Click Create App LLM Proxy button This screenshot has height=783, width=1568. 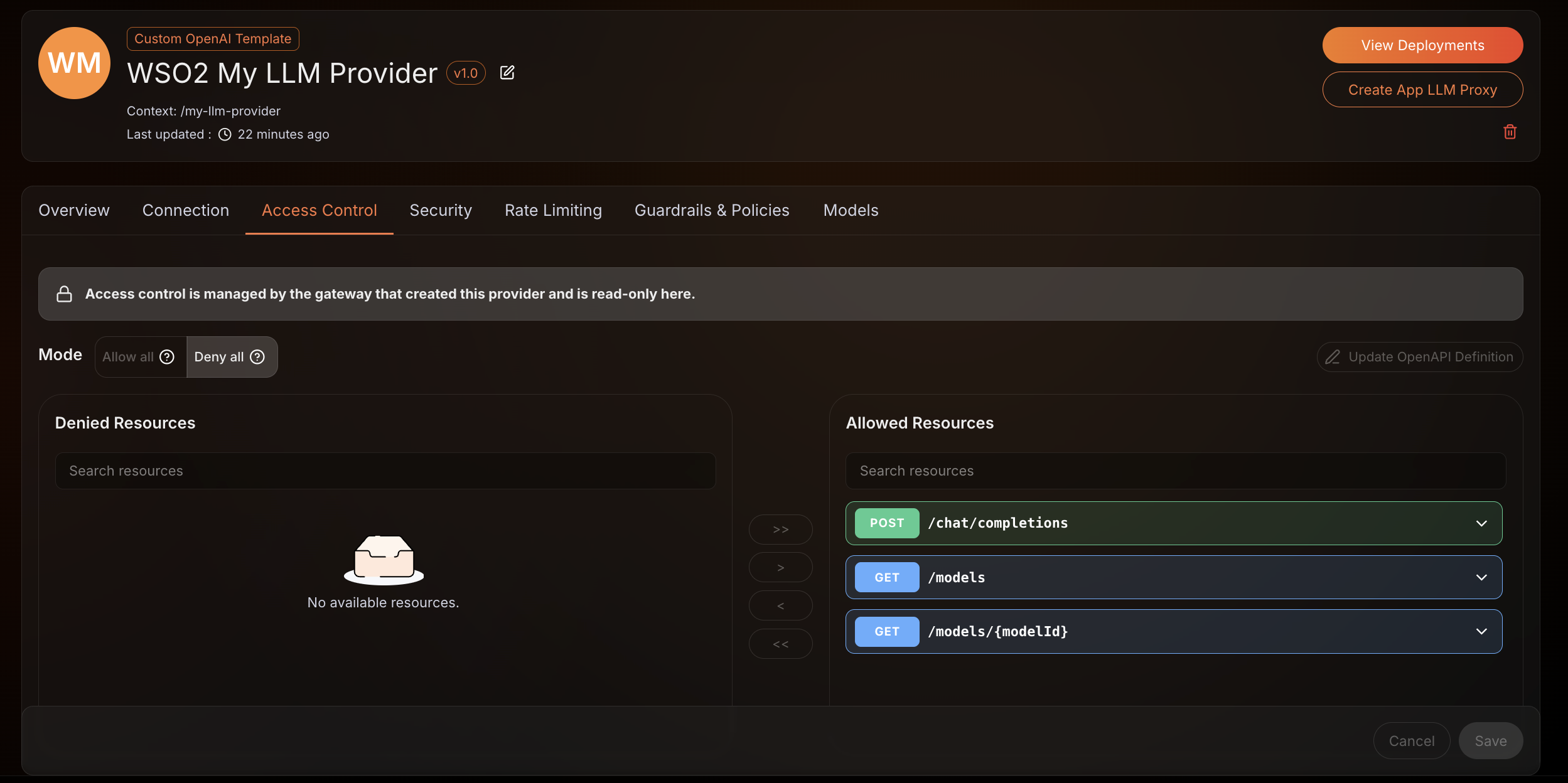pyautogui.click(x=1422, y=90)
